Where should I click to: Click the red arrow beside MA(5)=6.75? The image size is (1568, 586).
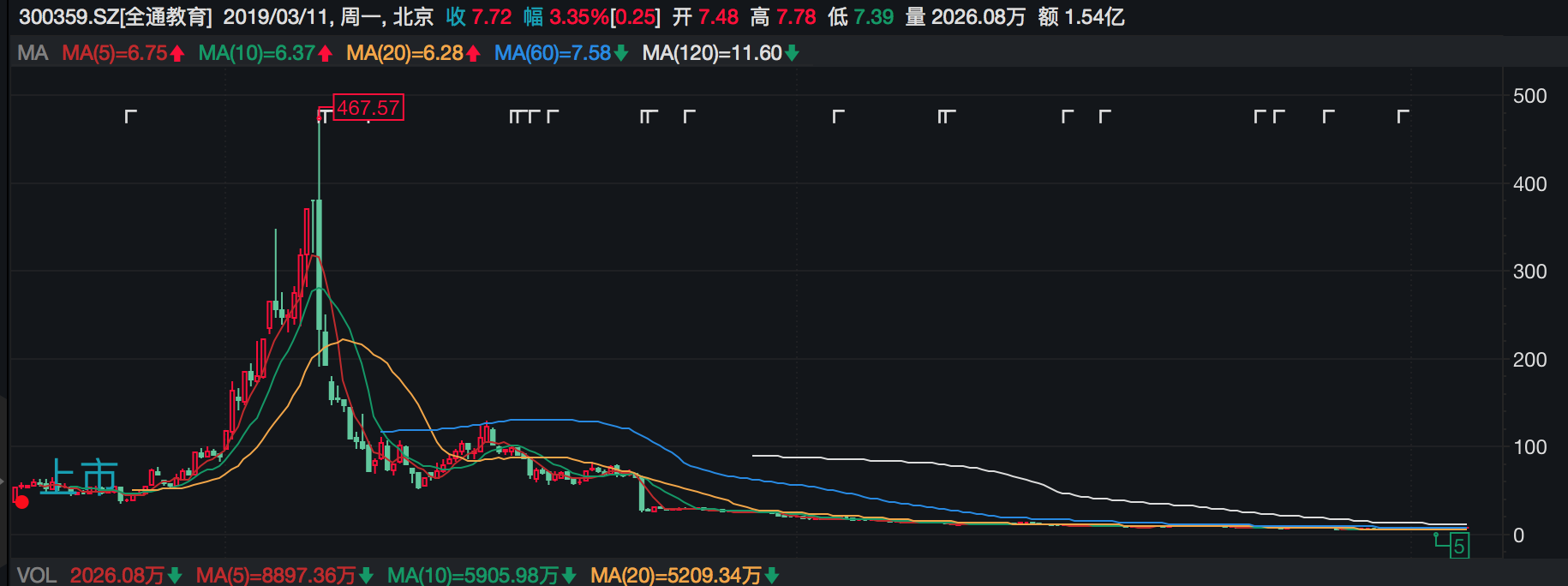(x=177, y=54)
